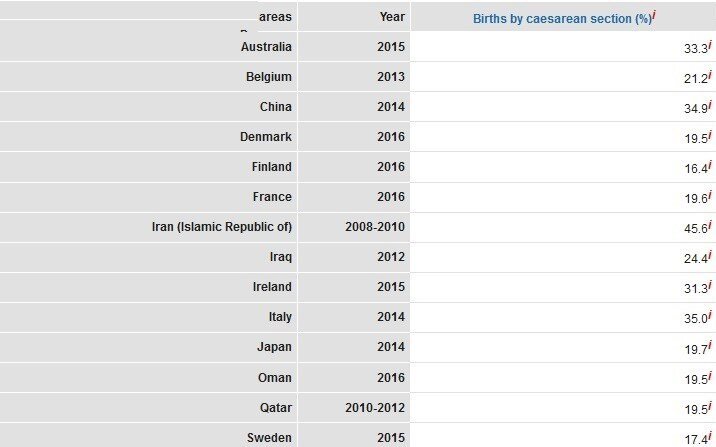Click the 2008-2010 year cell for Iran
The height and width of the screenshot is (447, 716).
point(376,227)
